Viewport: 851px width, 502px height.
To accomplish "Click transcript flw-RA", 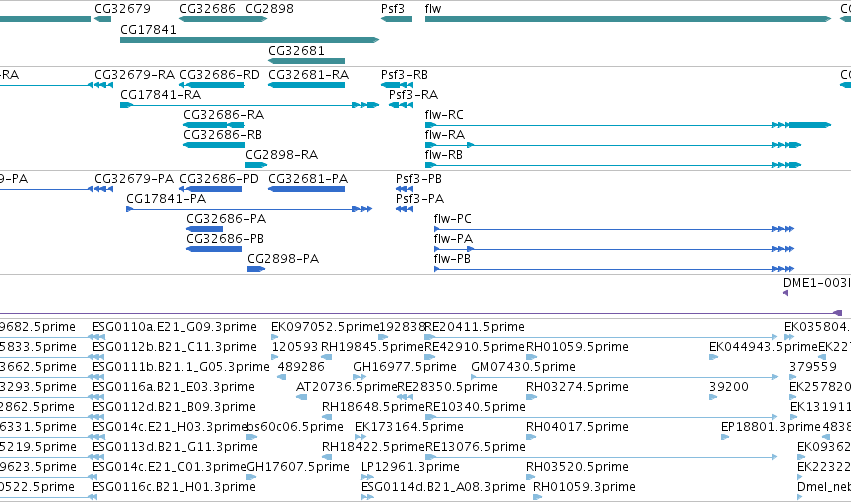I will click(x=444, y=135).
